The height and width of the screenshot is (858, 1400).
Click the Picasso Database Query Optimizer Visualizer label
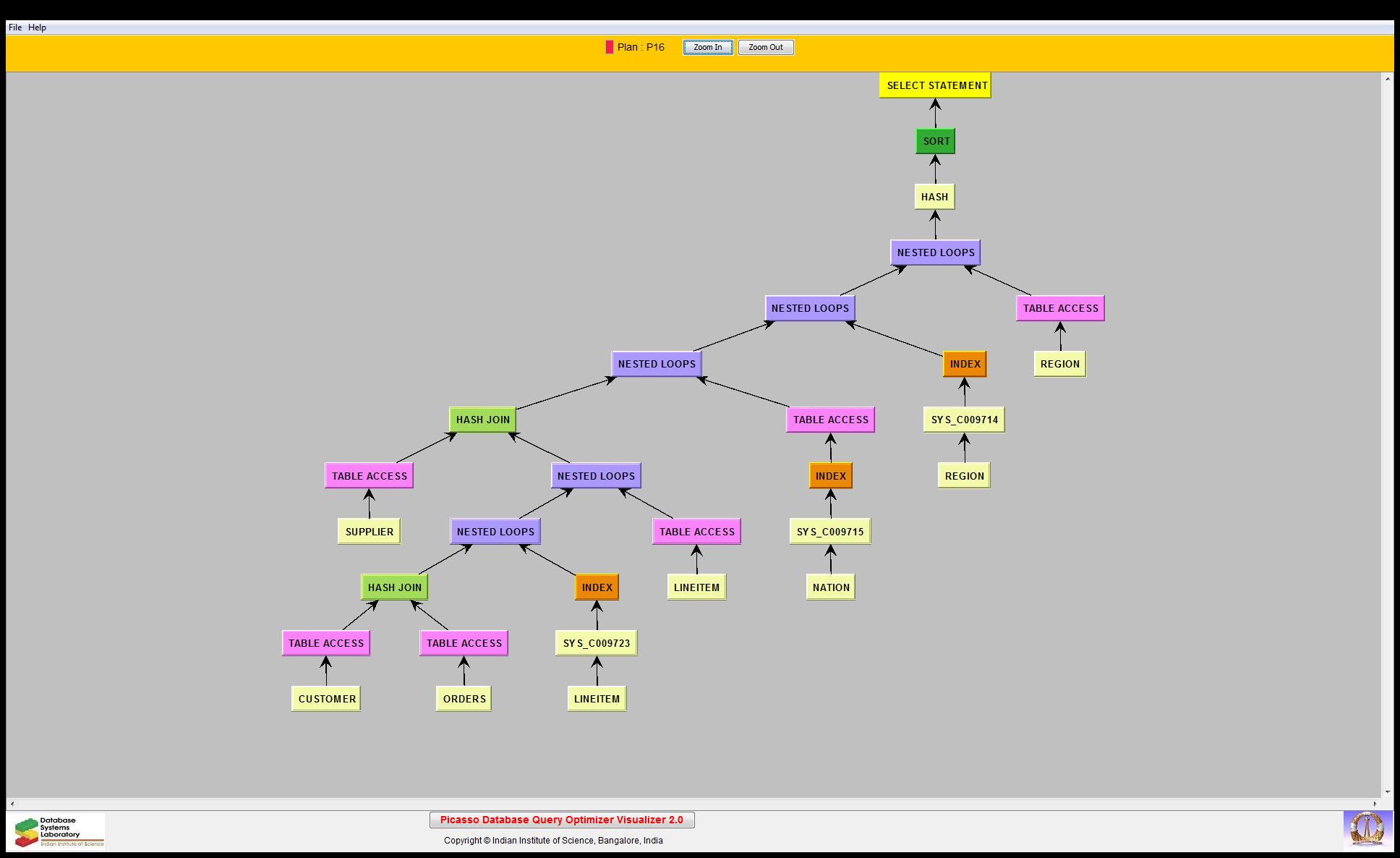pyautogui.click(x=561, y=820)
